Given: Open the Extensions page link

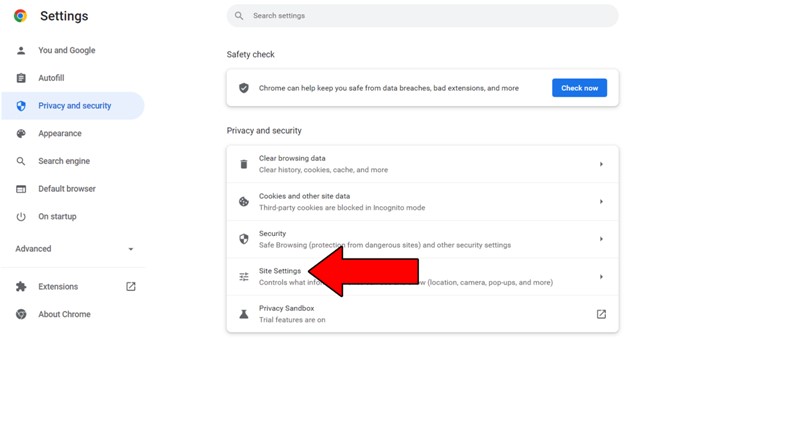Looking at the screenshot, I should pos(73,286).
